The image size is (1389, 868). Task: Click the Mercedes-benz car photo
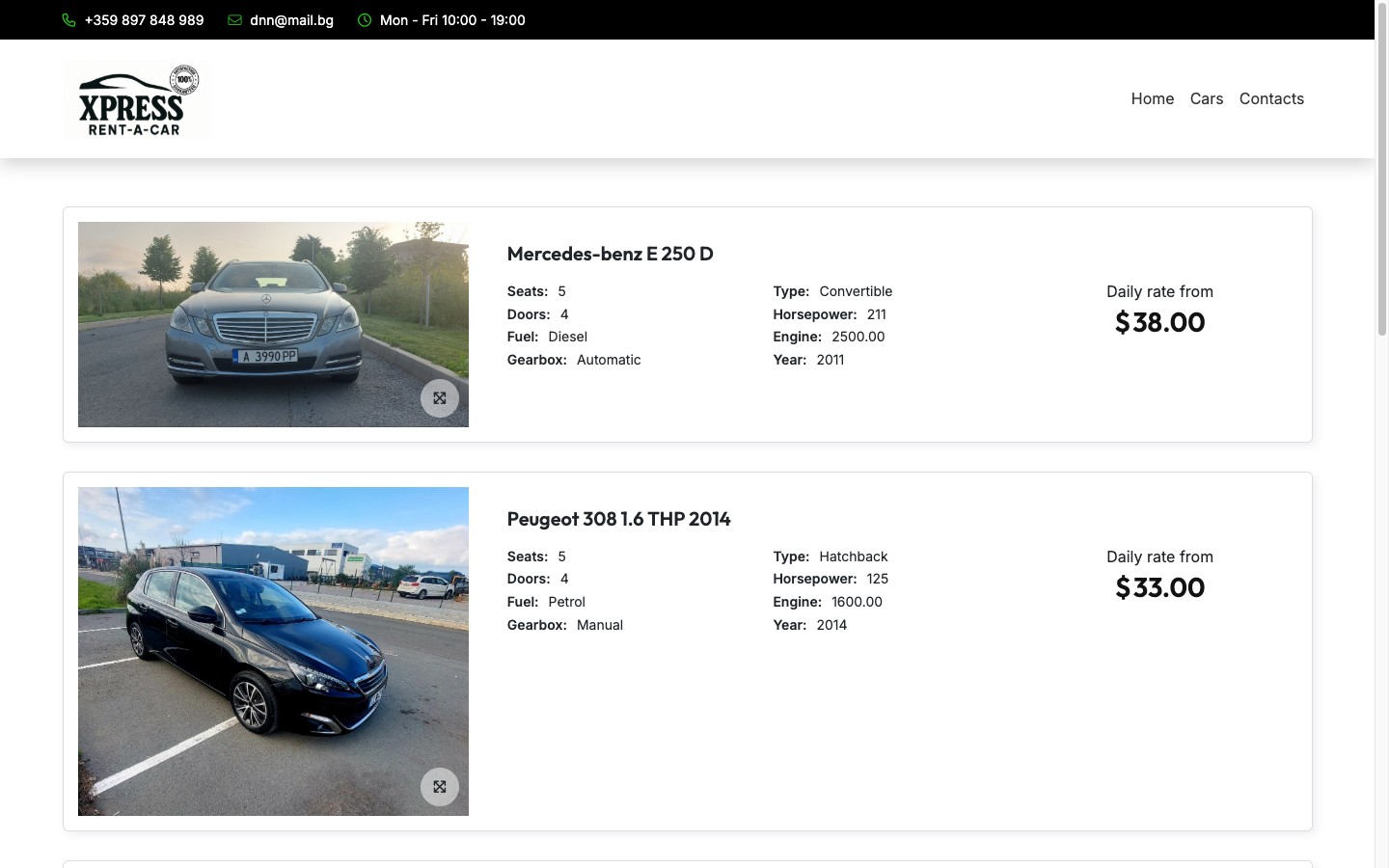pos(273,324)
